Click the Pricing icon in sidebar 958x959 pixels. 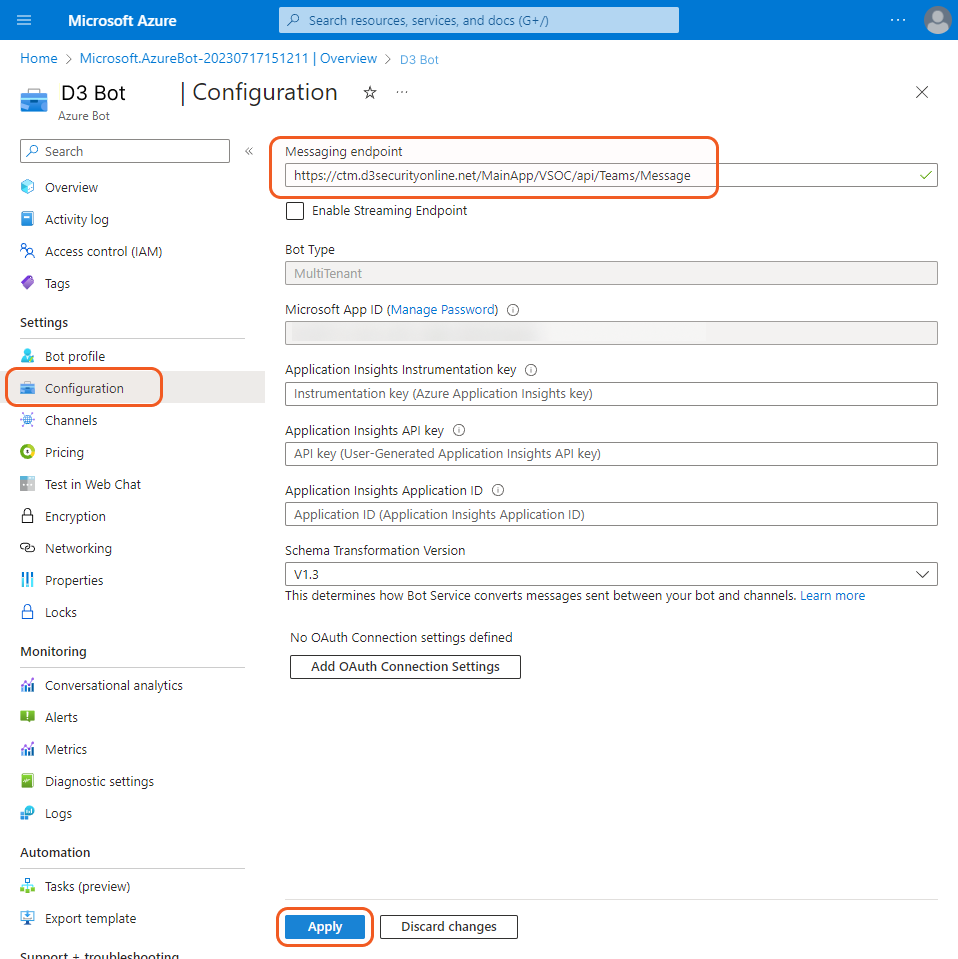[28, 452]
